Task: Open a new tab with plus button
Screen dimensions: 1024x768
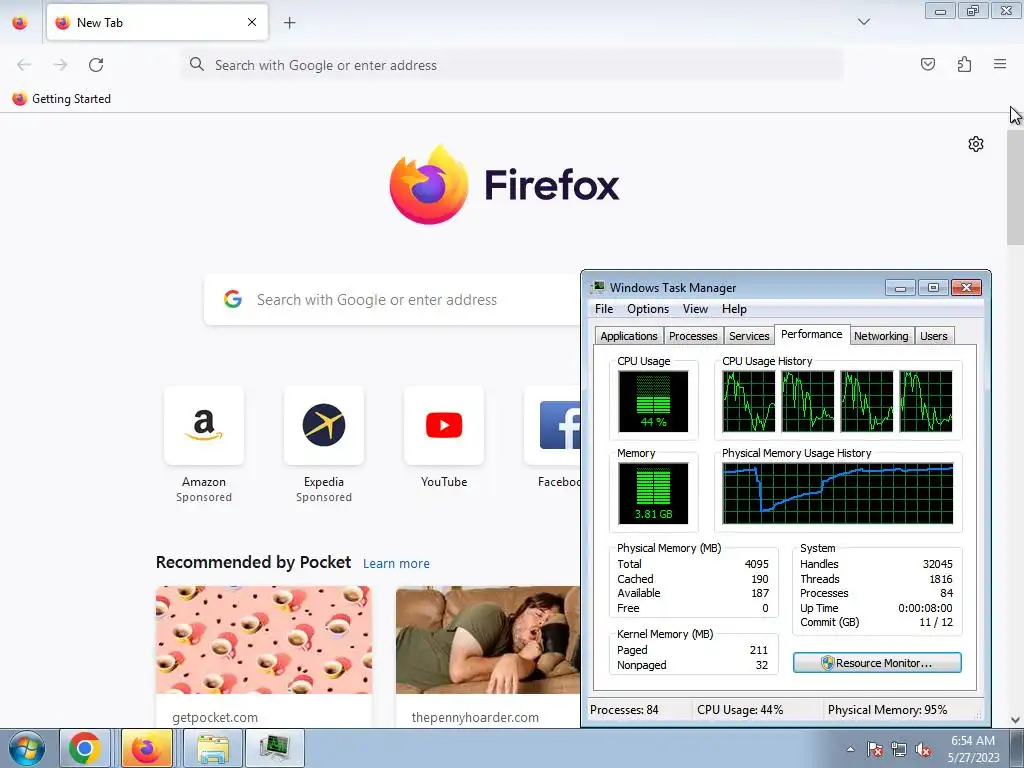Action: click(x=289, y=22)
